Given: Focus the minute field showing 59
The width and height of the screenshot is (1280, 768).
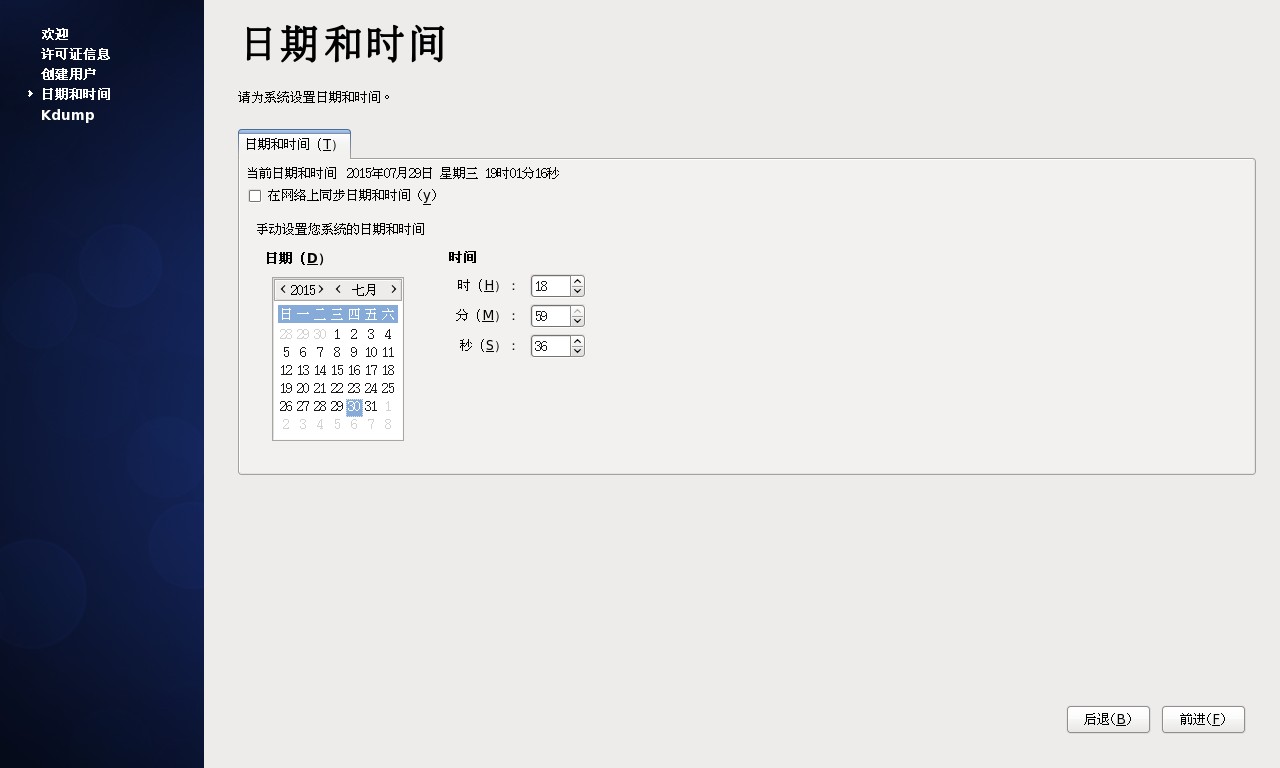Looking at the screenshot, I should [551, 316].
